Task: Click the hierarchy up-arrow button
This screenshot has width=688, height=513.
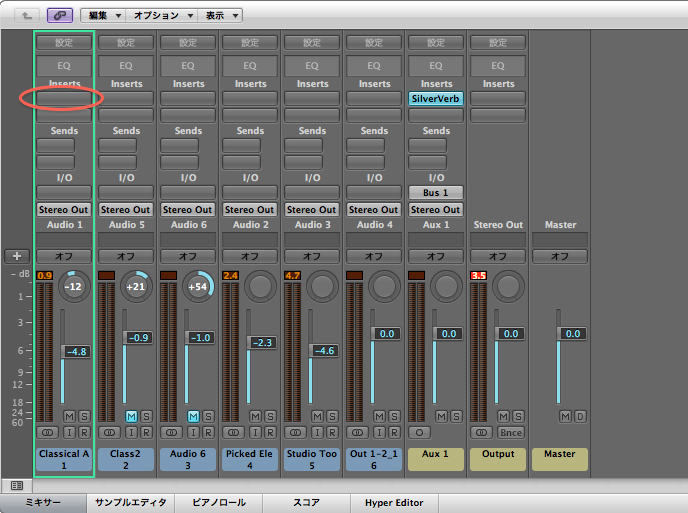Action: pyautogui.click(x=27, y=15)
